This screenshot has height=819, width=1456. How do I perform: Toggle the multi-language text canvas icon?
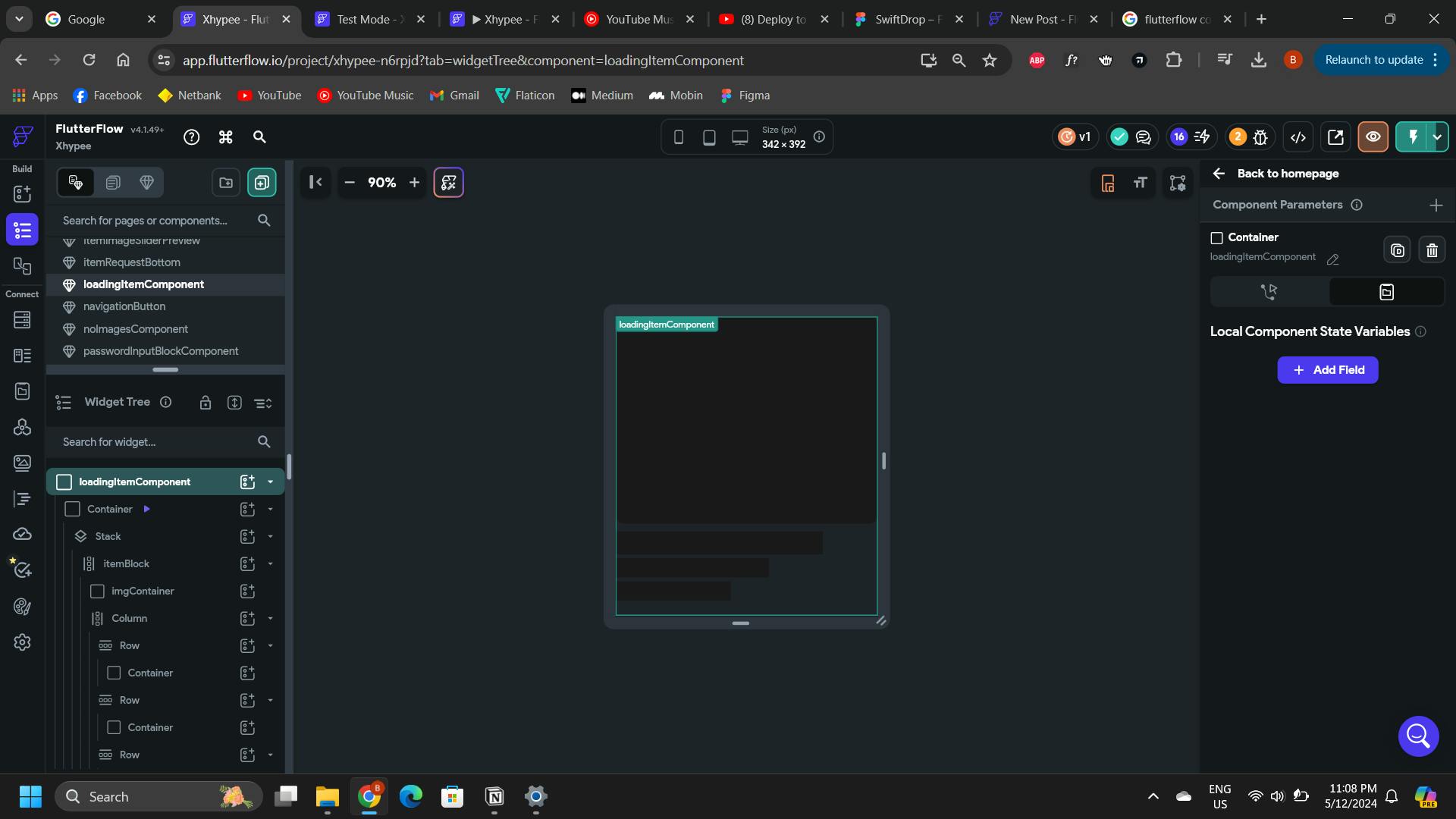[1140, 183]
